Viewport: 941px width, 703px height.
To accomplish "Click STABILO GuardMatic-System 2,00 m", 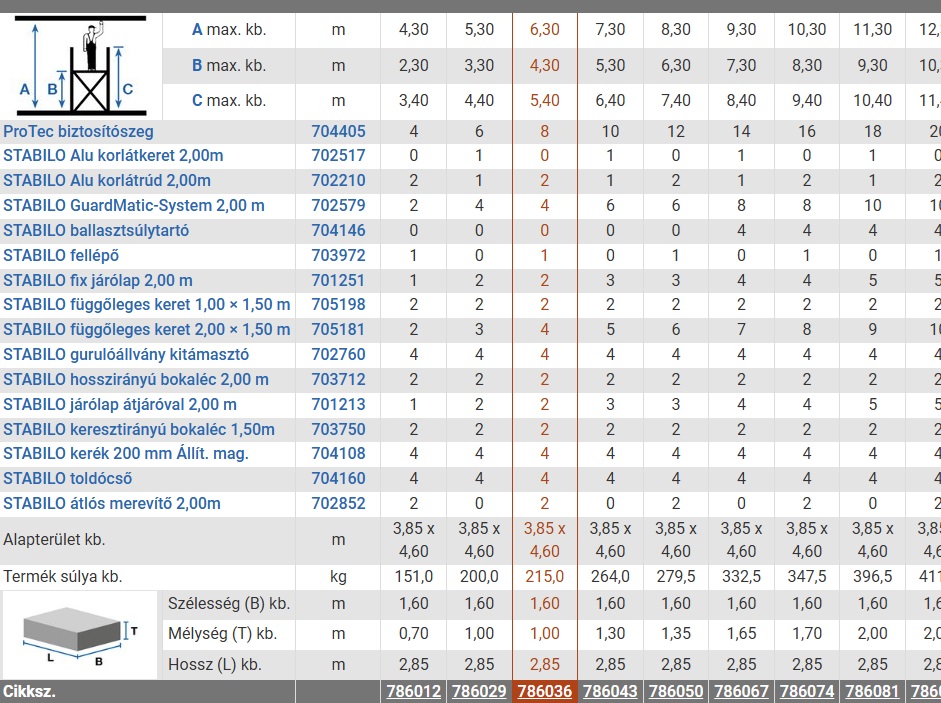I will coord(134,205).
